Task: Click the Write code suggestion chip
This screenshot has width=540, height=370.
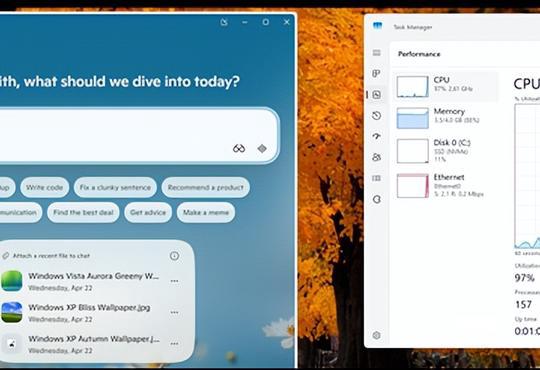Action: (x=44, y=187)
